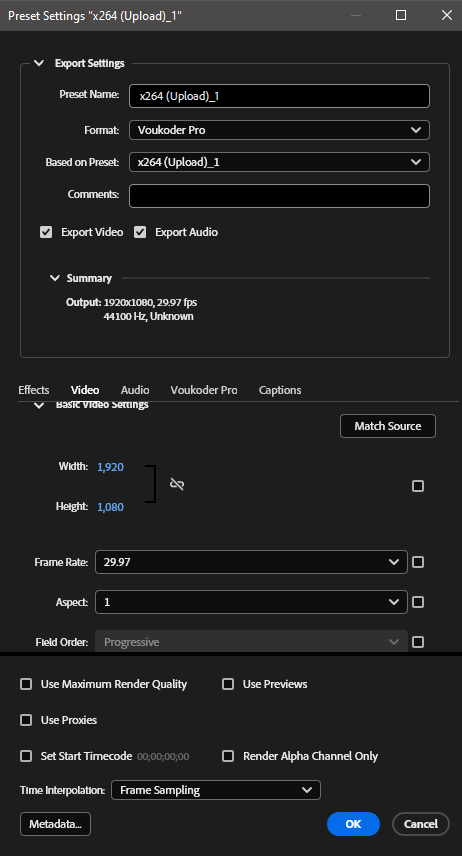
Task: Enable Use Proxies checkbox
Action: coord(26,720)
